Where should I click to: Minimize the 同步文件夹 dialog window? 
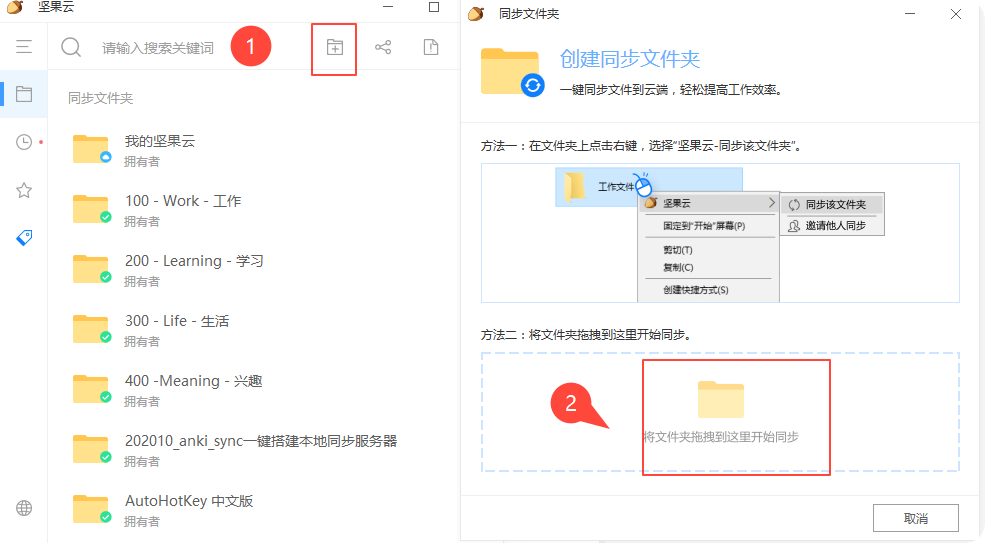(910, 14)
